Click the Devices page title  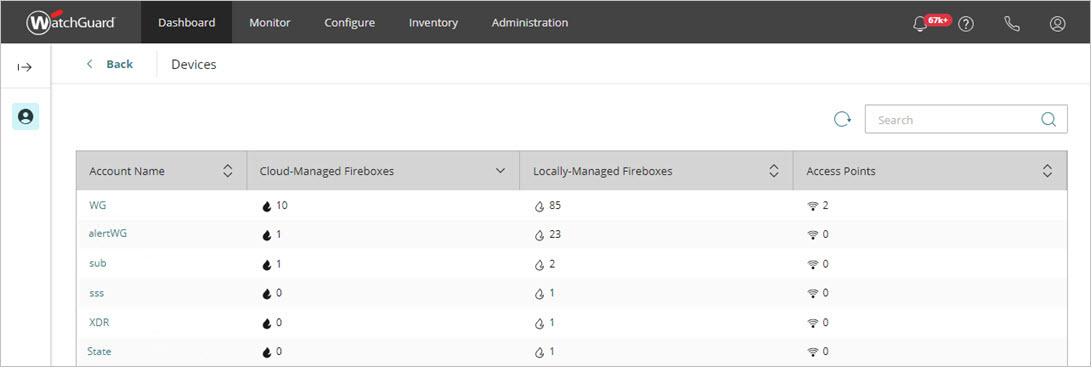[194, 64]
